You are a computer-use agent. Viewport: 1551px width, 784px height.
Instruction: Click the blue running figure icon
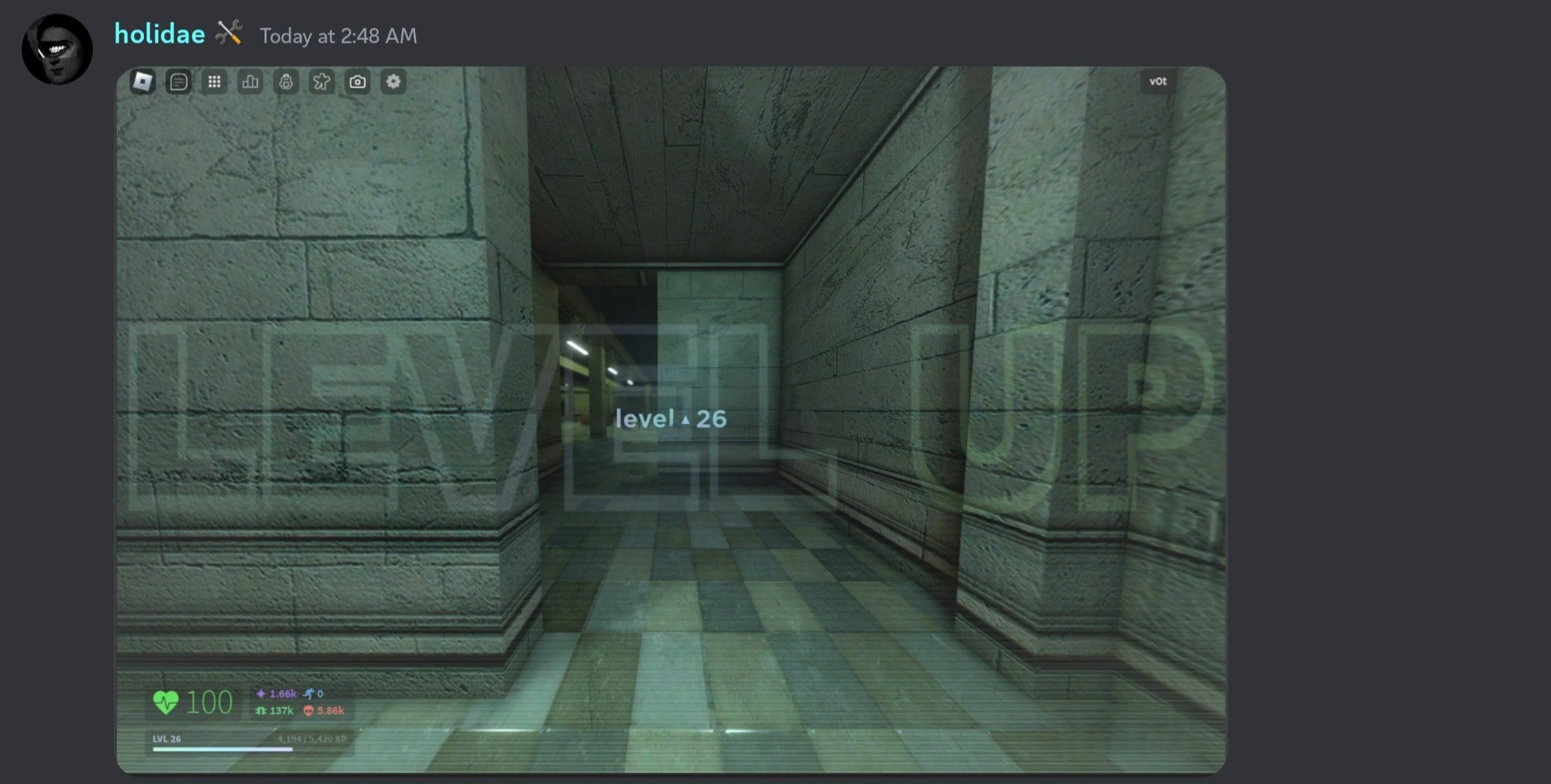click(309, 694)
